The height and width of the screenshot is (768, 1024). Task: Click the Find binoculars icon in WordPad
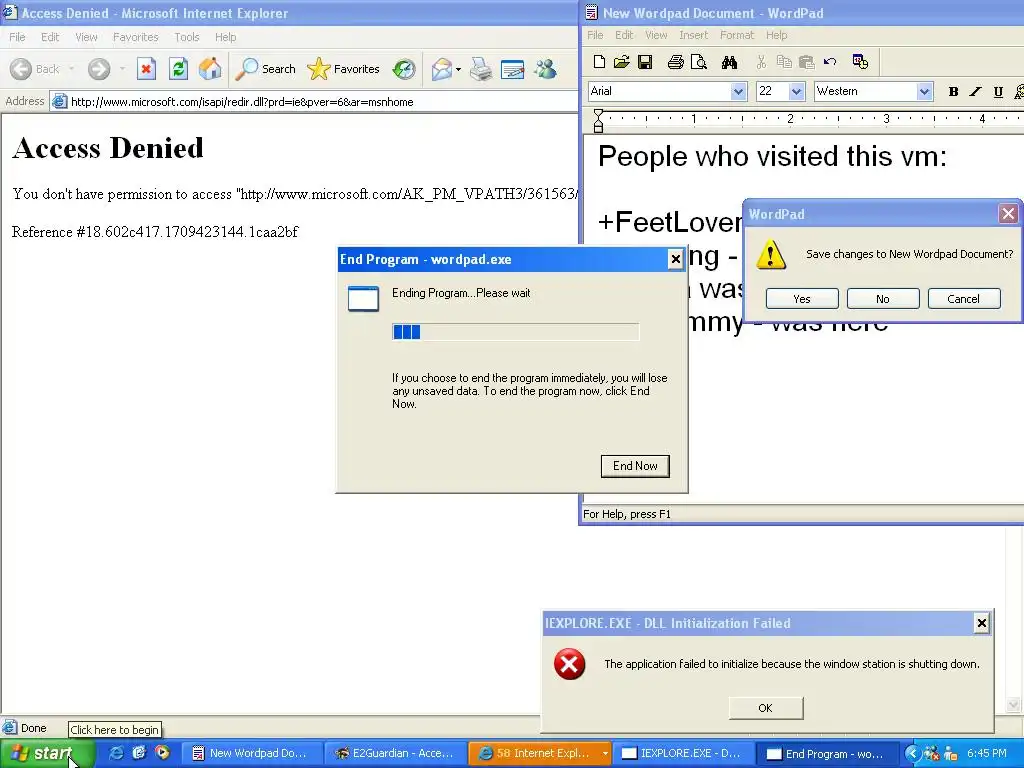point(729,62)
